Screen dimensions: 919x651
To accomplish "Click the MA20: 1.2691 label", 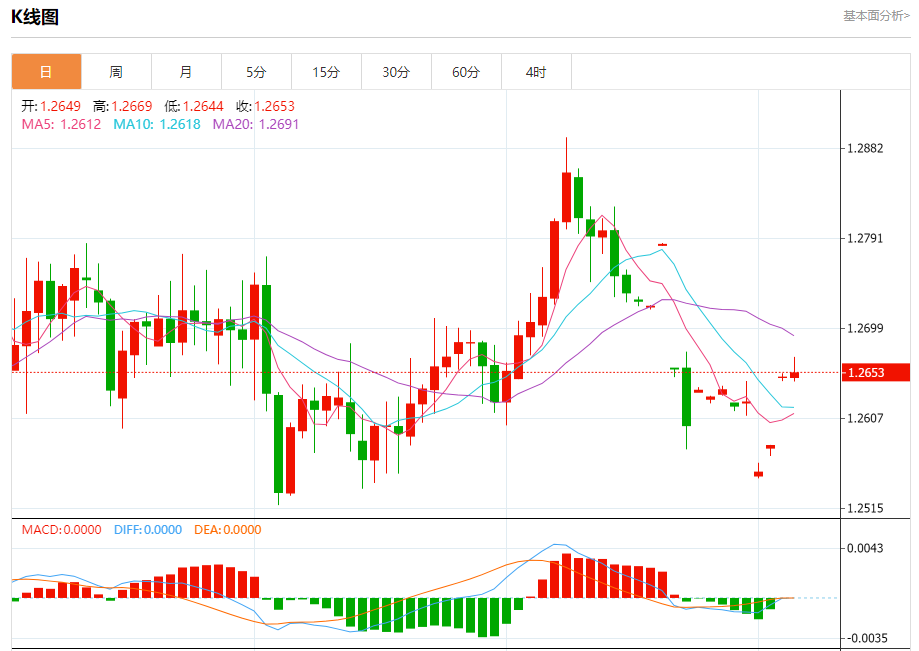I will (x=256, y=124).
